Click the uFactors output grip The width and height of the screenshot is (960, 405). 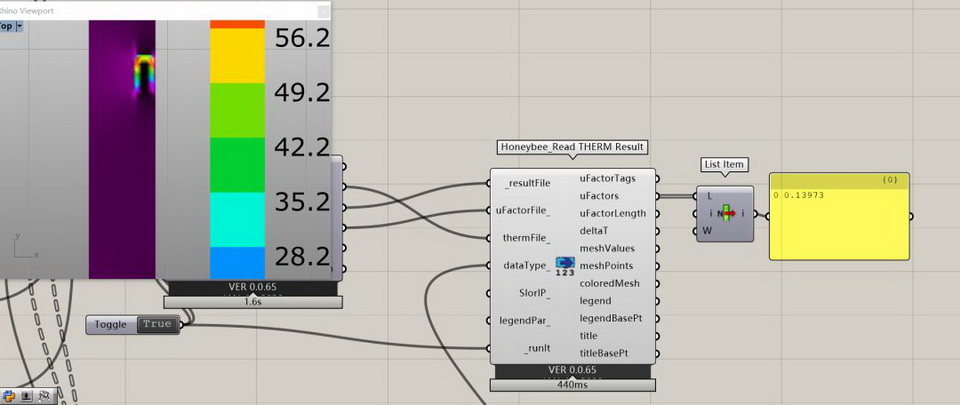(658, 196)
